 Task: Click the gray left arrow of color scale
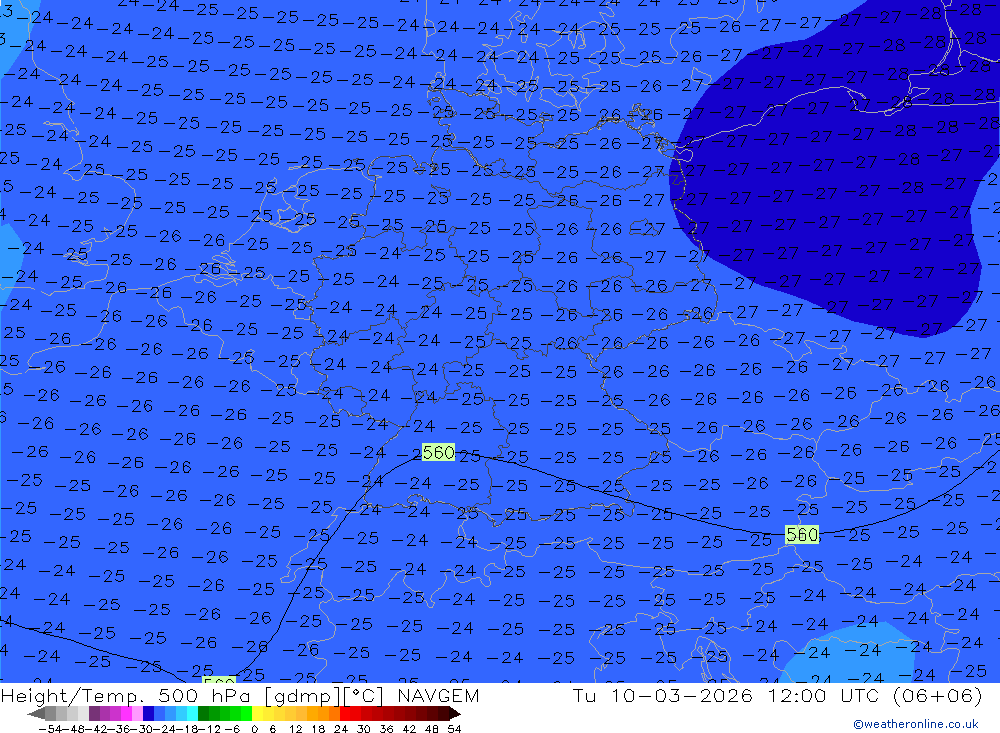pyautogui.click(x=36, y=713)
